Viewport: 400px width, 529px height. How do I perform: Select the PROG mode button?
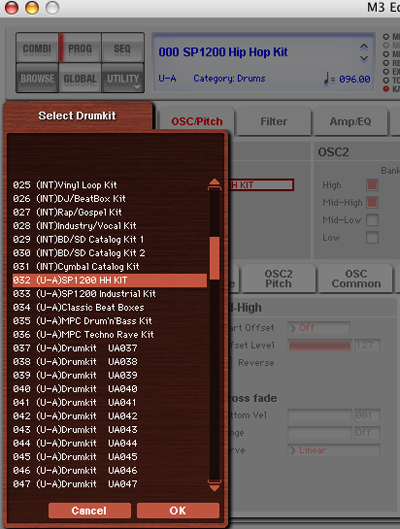[x=80, y=48]
